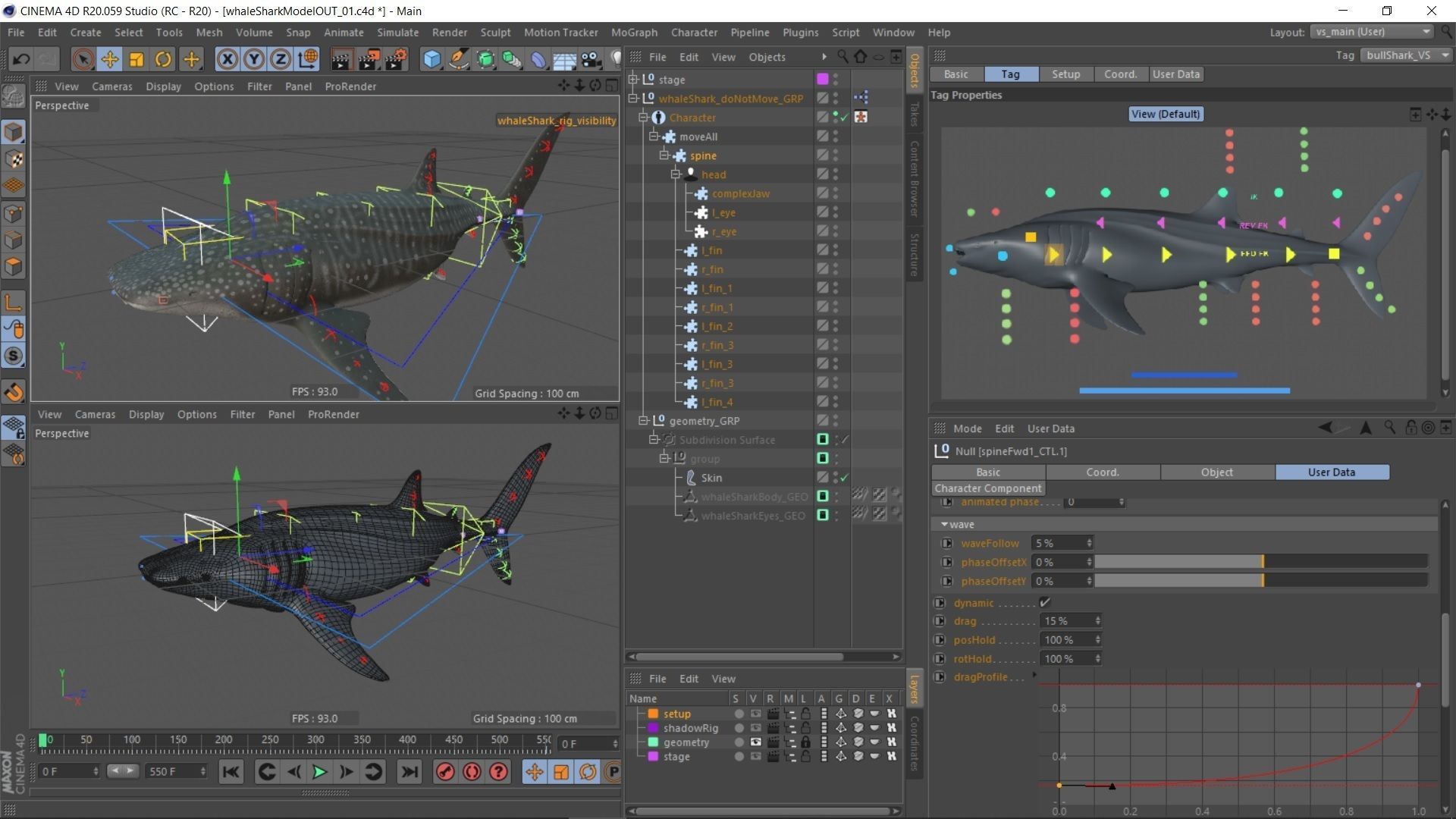Viewport: 1456px width, 819px height.
Task: Open Edit Render Settings gear clapperboard
Action: [396, 59]
